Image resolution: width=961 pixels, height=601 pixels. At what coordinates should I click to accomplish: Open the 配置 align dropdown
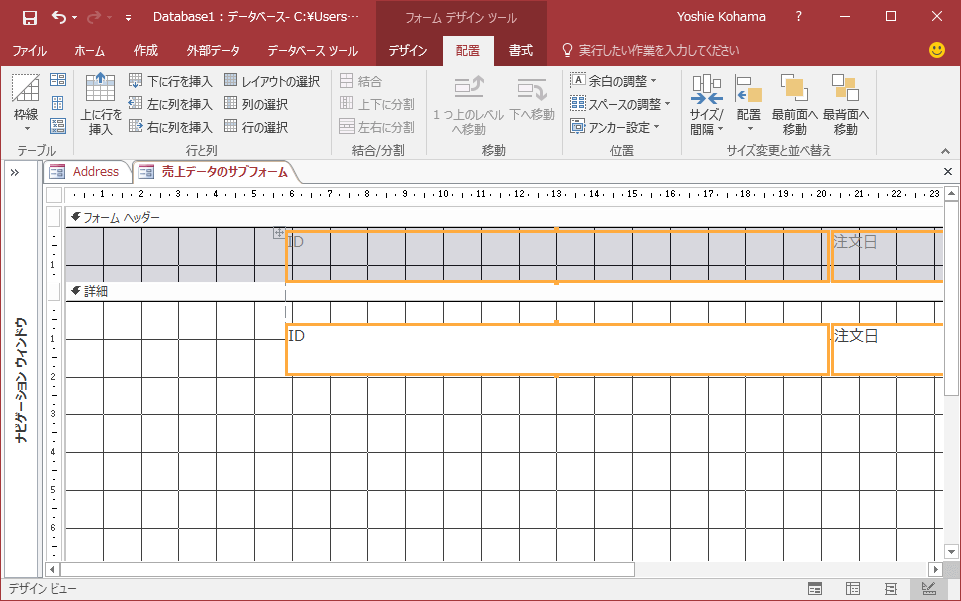pos(748,103)
